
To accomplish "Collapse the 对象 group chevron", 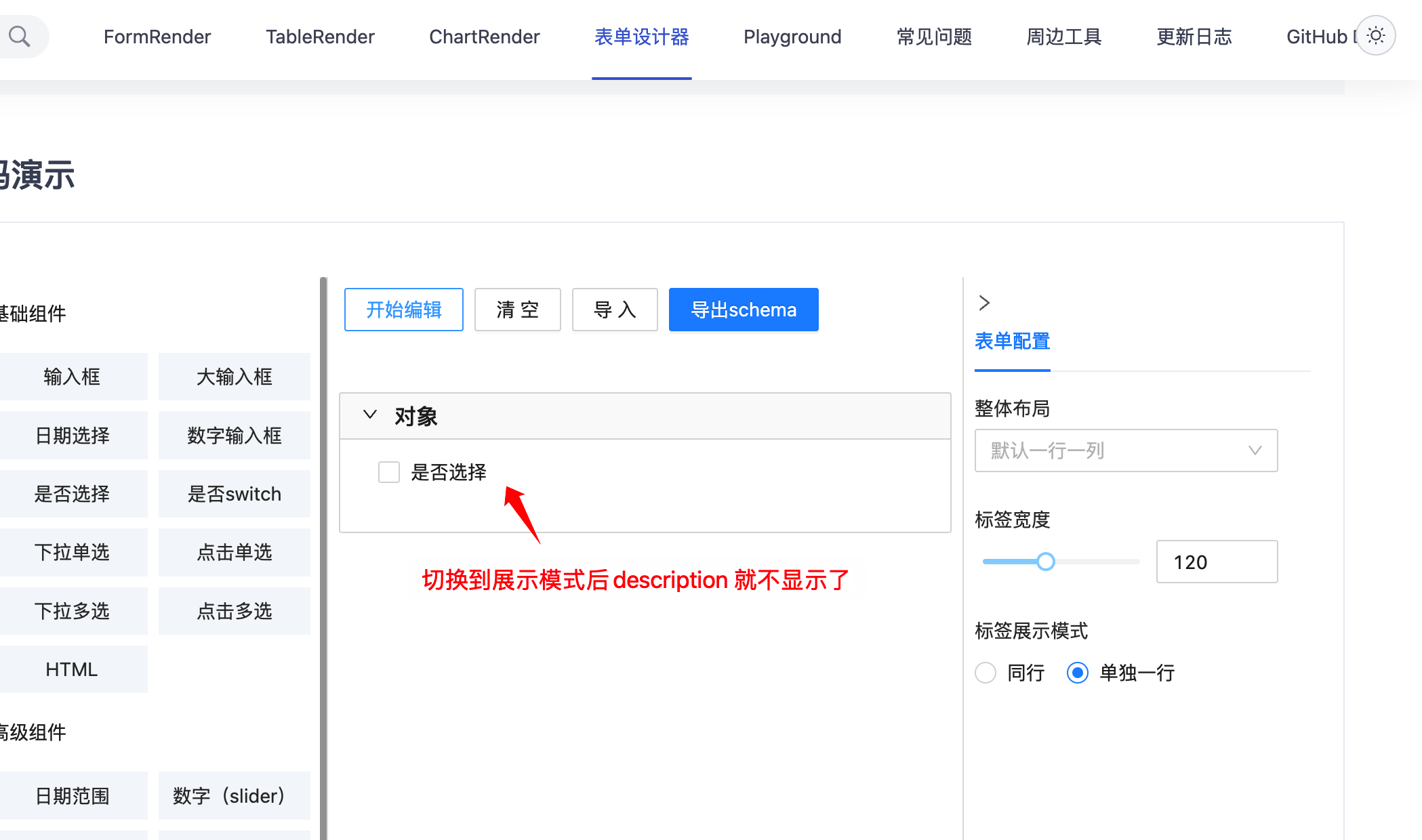I will coord(369,415).
